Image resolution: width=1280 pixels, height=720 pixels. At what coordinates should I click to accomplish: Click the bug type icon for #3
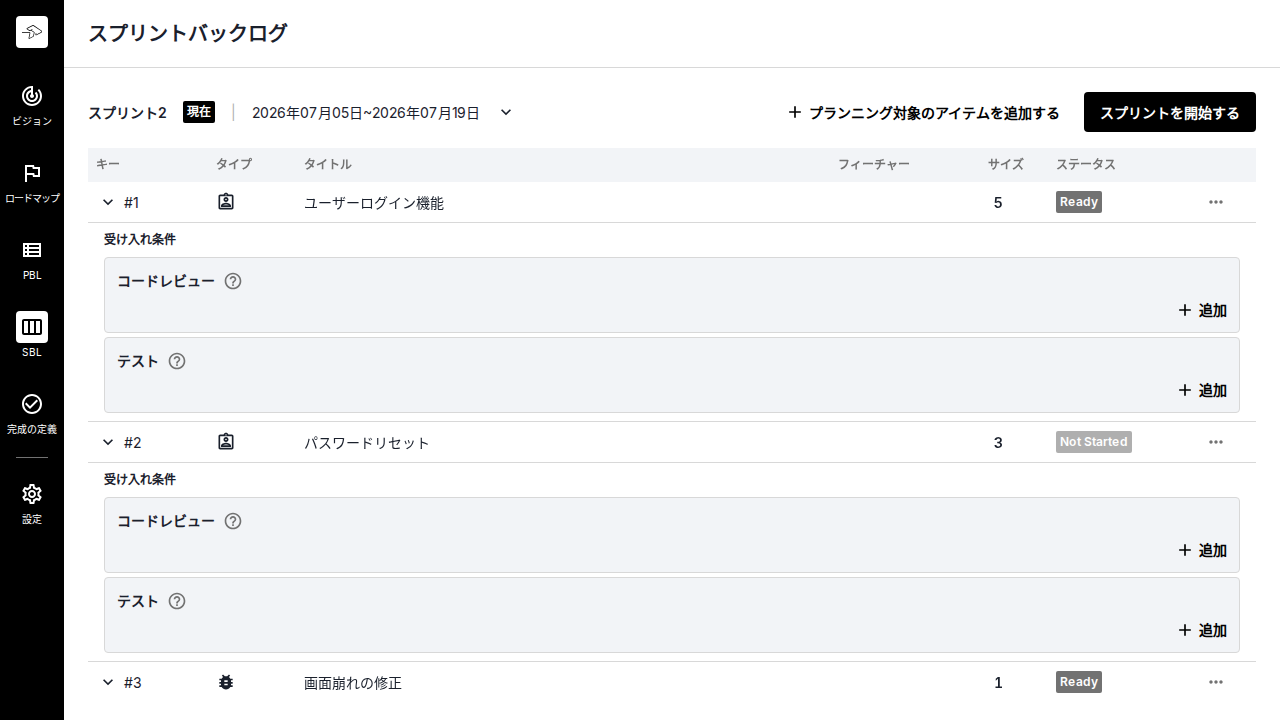tap(226, 682)
